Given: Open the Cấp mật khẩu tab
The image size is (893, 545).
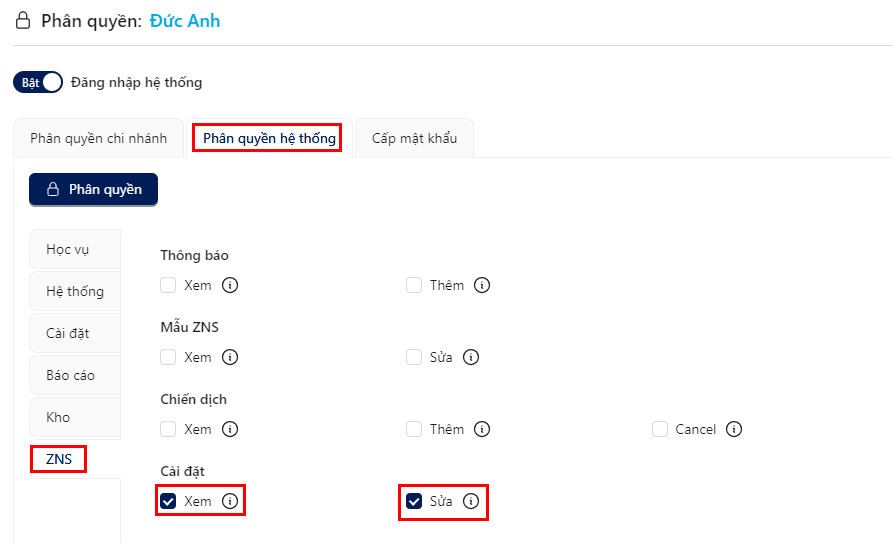Looking at the screenshot, I should point(414,138).
